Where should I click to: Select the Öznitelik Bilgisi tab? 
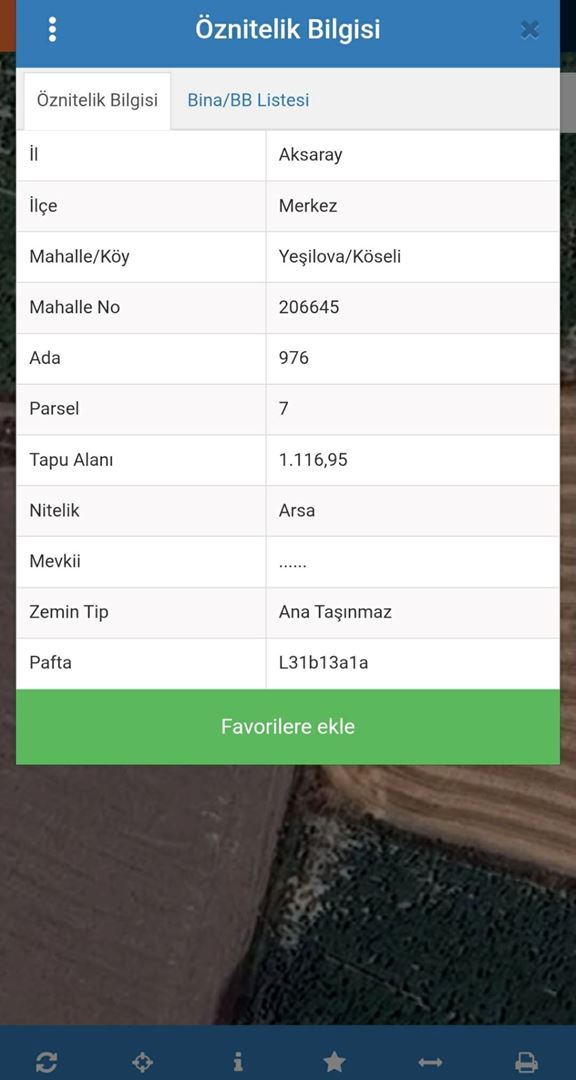[97, 101]
